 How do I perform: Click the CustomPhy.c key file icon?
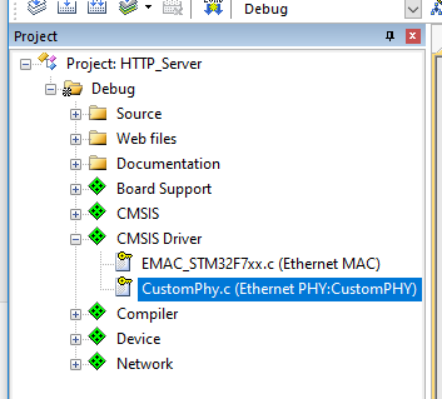point(124,287)
